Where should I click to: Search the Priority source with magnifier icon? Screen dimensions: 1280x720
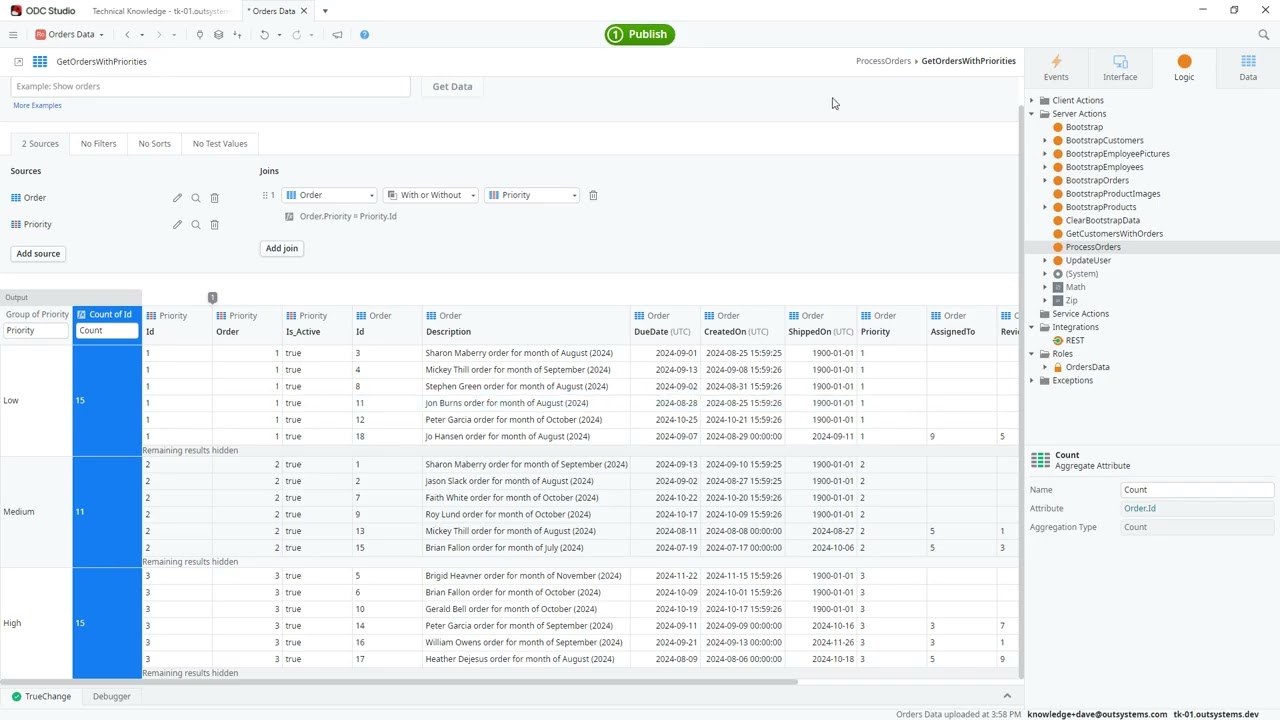(196, 225)
